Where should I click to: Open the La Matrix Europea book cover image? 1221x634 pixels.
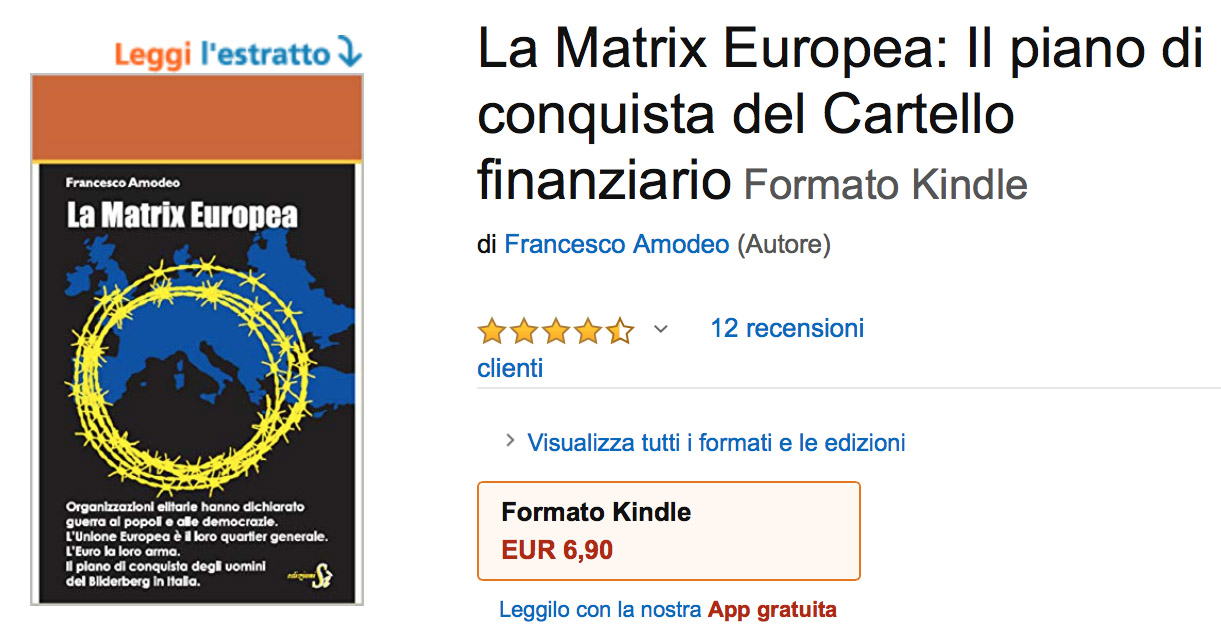[197, 339]
